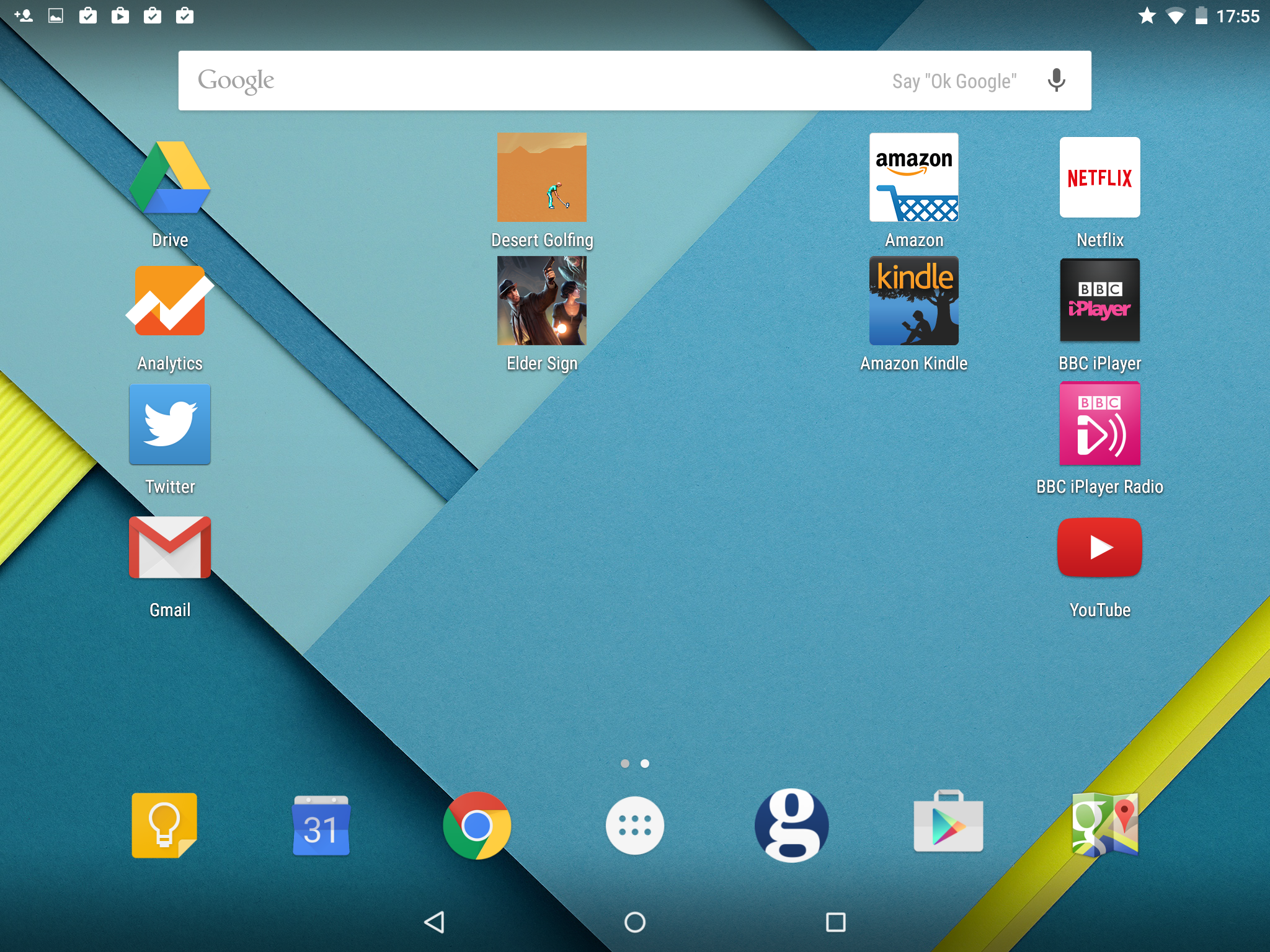Screen dimensions: 1270x952
Task: Open the app drawer
Action: pos(635,826)
